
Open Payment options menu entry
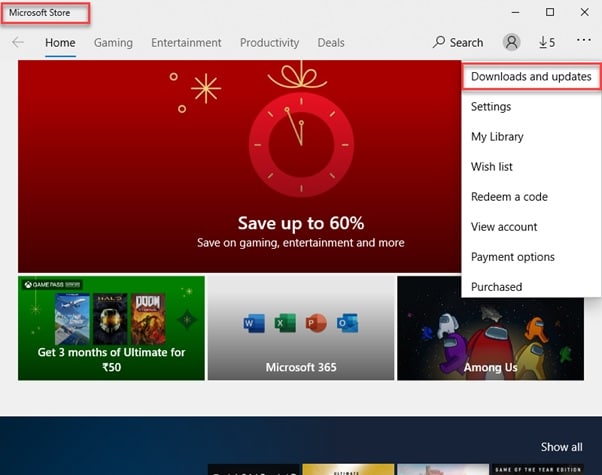(x=531, y=257)
